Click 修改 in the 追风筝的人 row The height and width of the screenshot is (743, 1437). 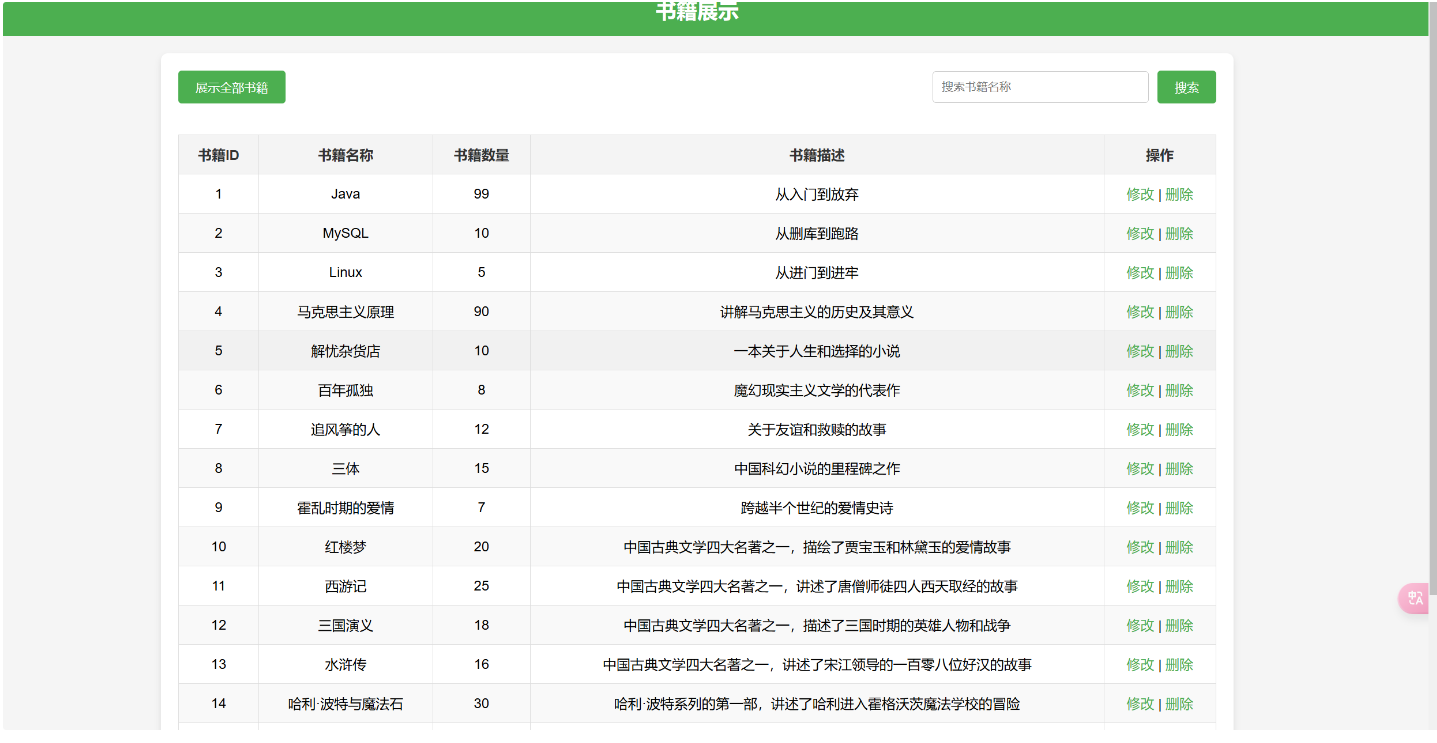point(1140,429)
